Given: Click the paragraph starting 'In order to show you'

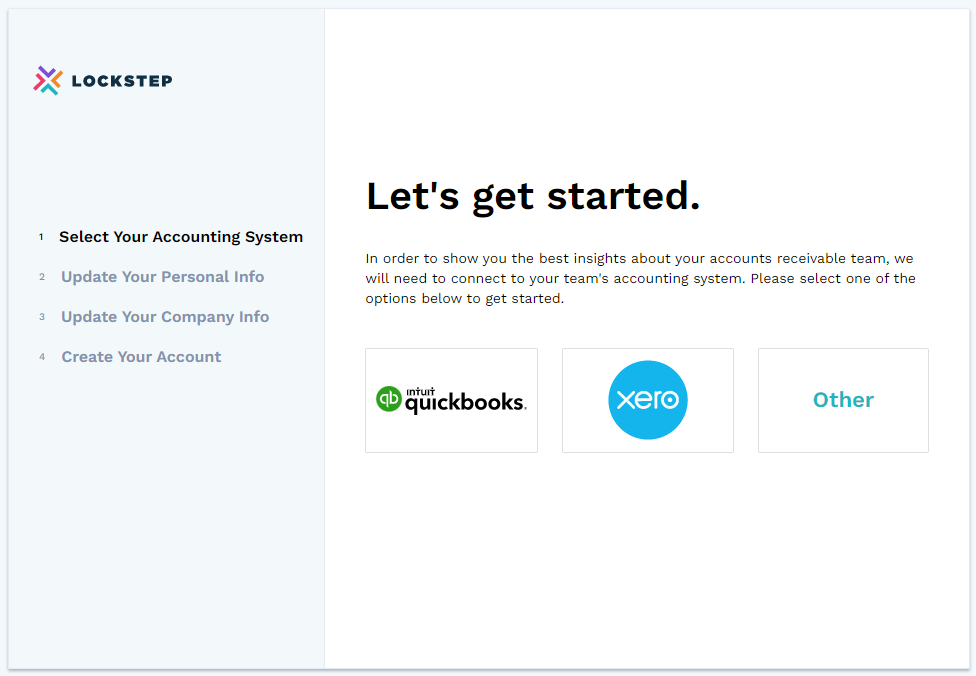Looking at the screenshot, I should [x=640, y=278].
